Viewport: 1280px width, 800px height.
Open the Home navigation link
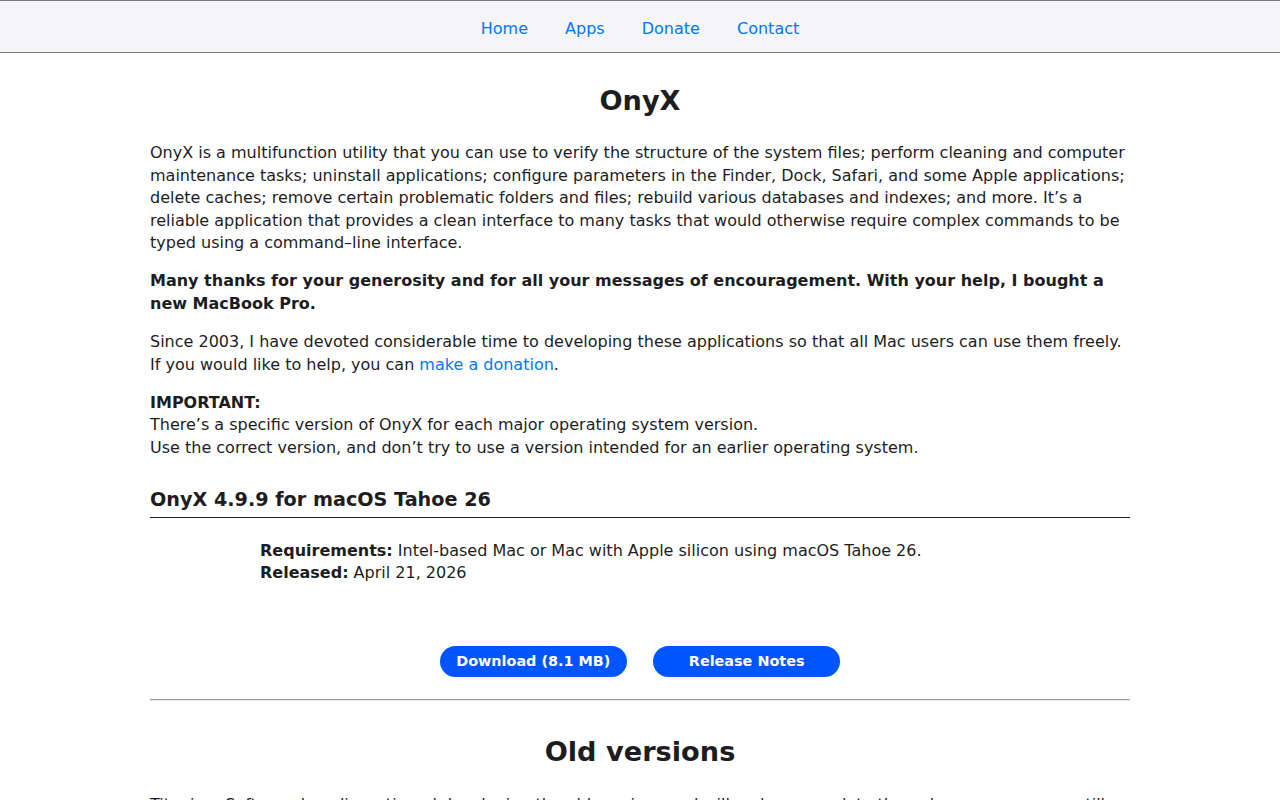[x=504, y=28]
